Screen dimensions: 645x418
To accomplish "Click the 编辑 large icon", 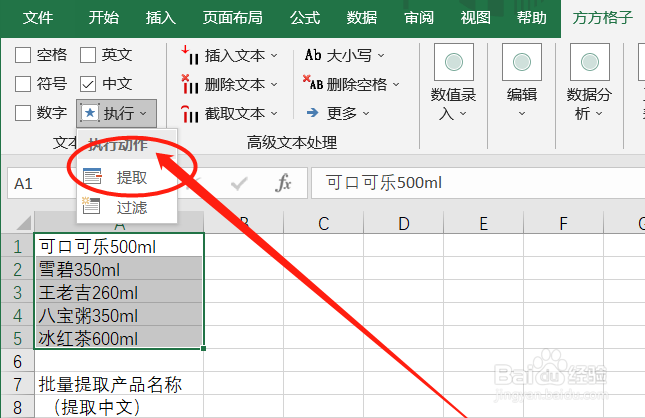I will (522, 62).
